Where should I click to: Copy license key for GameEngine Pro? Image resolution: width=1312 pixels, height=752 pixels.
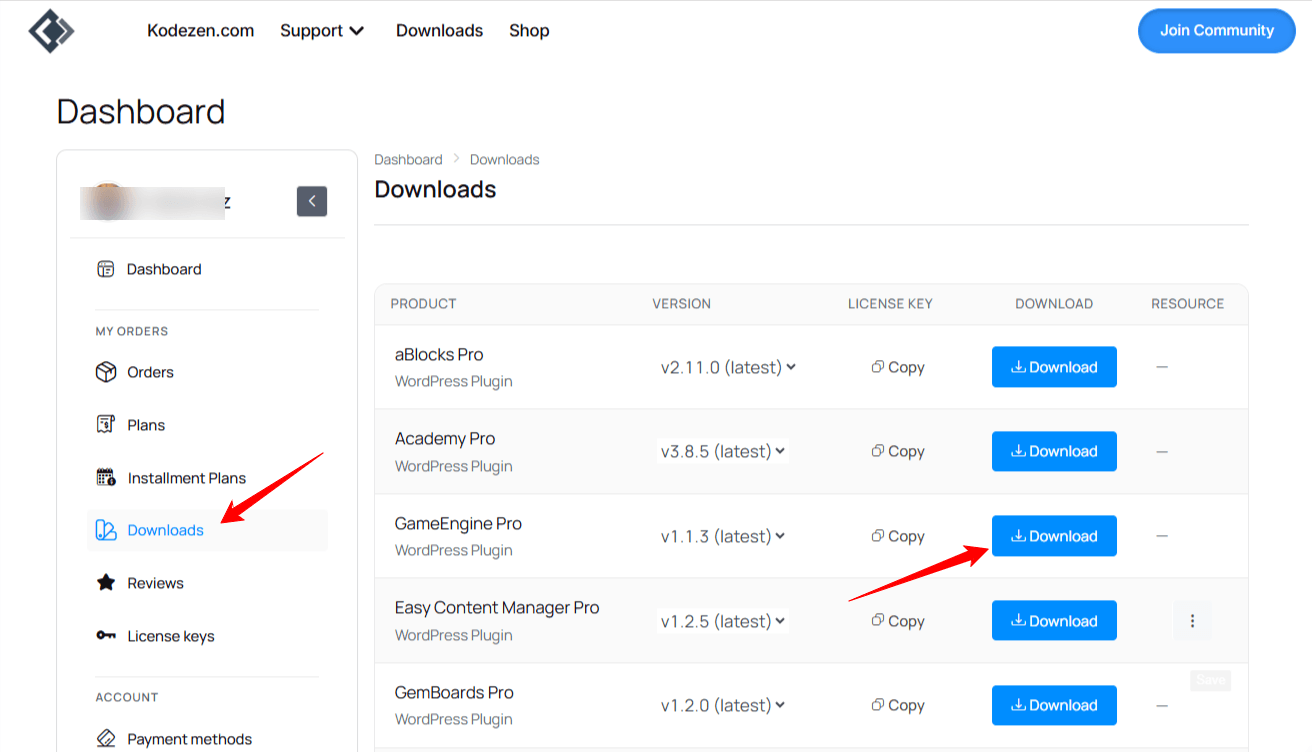897,536
